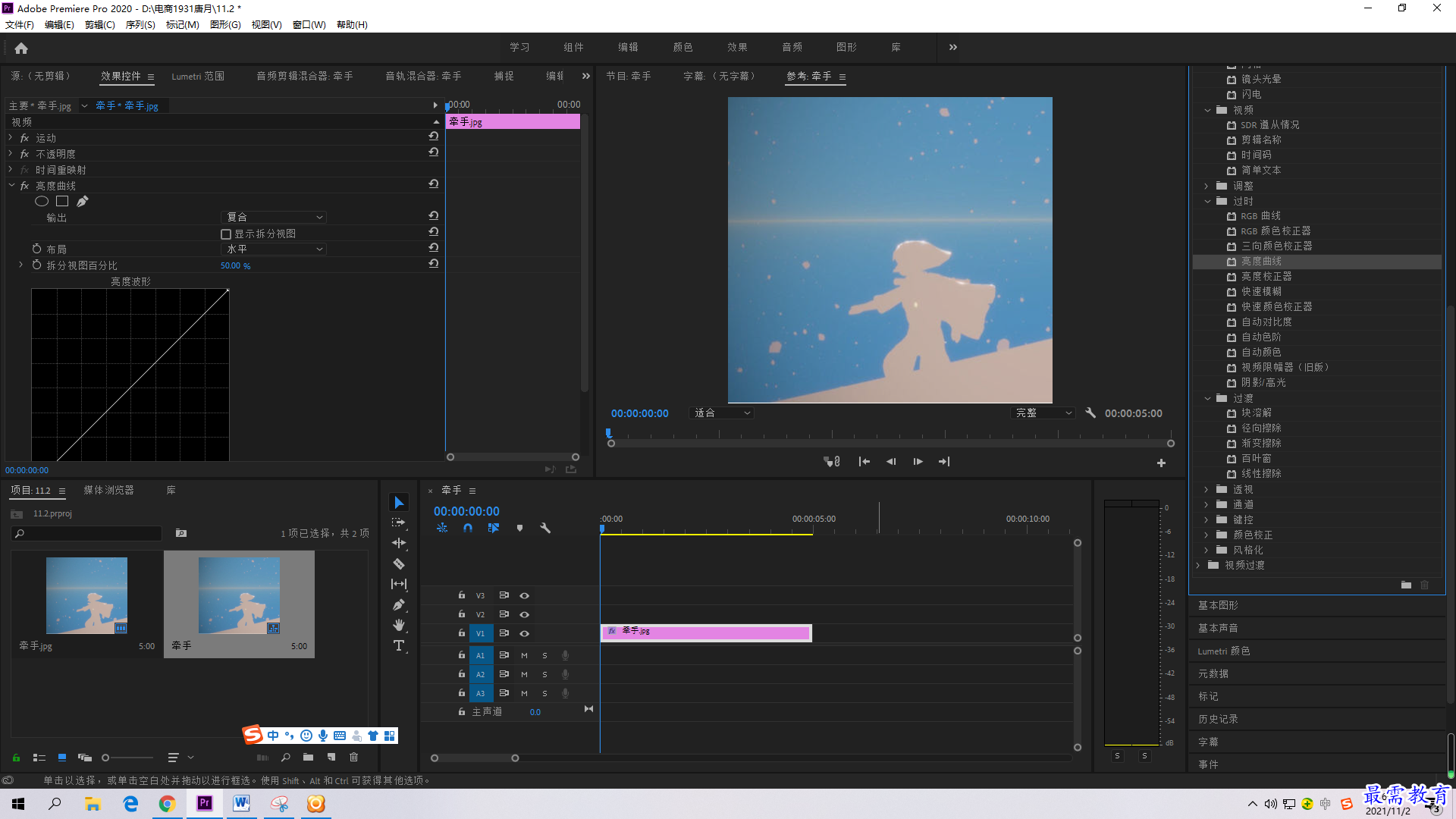Image resolution: width=1456 pixels, height=819 pixels.
Task: Open the 输出 dropdown showing 复合
Action: (274, 217)
